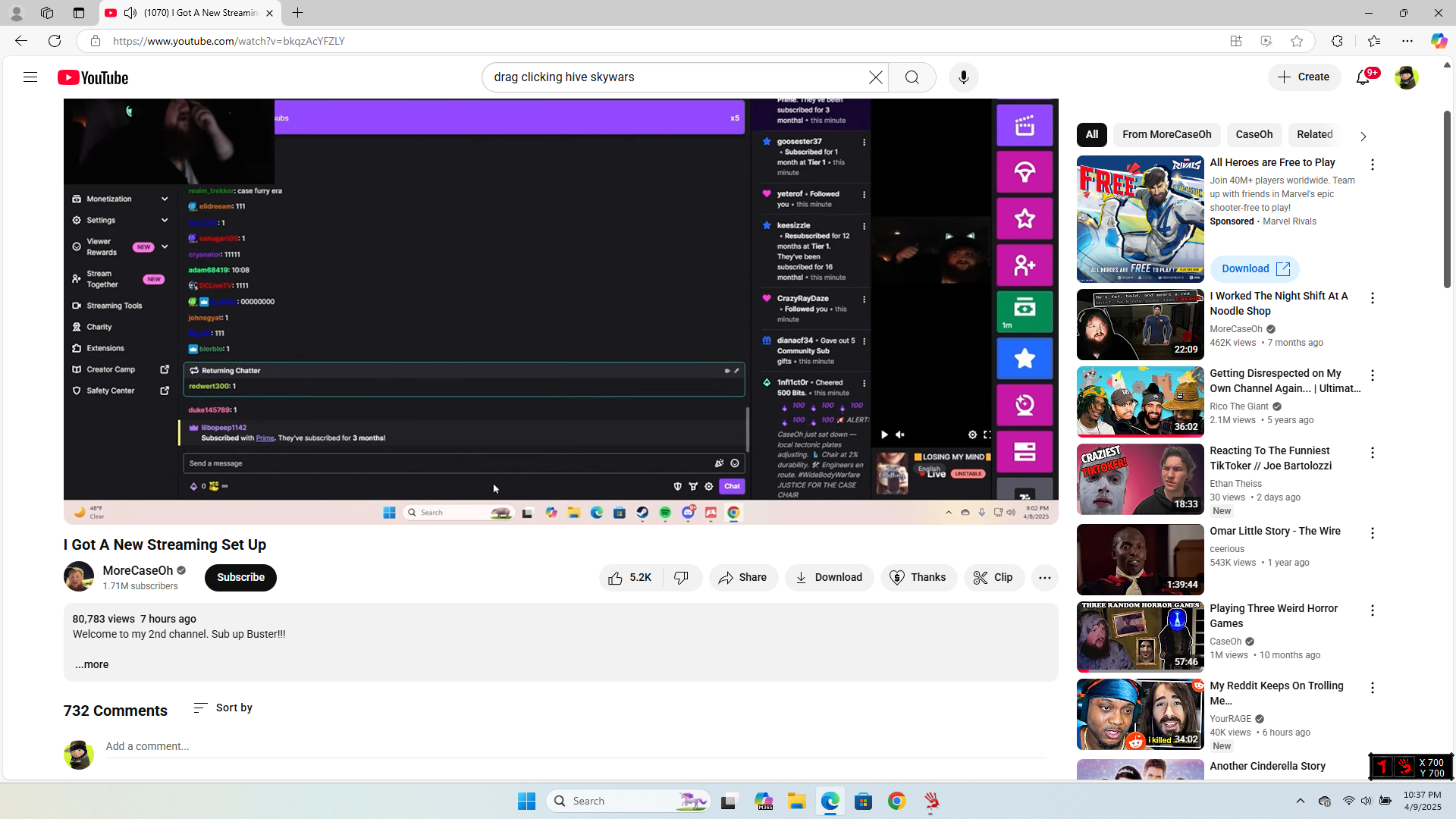
Task: Open more actions menu under the video
Action: tap(1044, 578)
